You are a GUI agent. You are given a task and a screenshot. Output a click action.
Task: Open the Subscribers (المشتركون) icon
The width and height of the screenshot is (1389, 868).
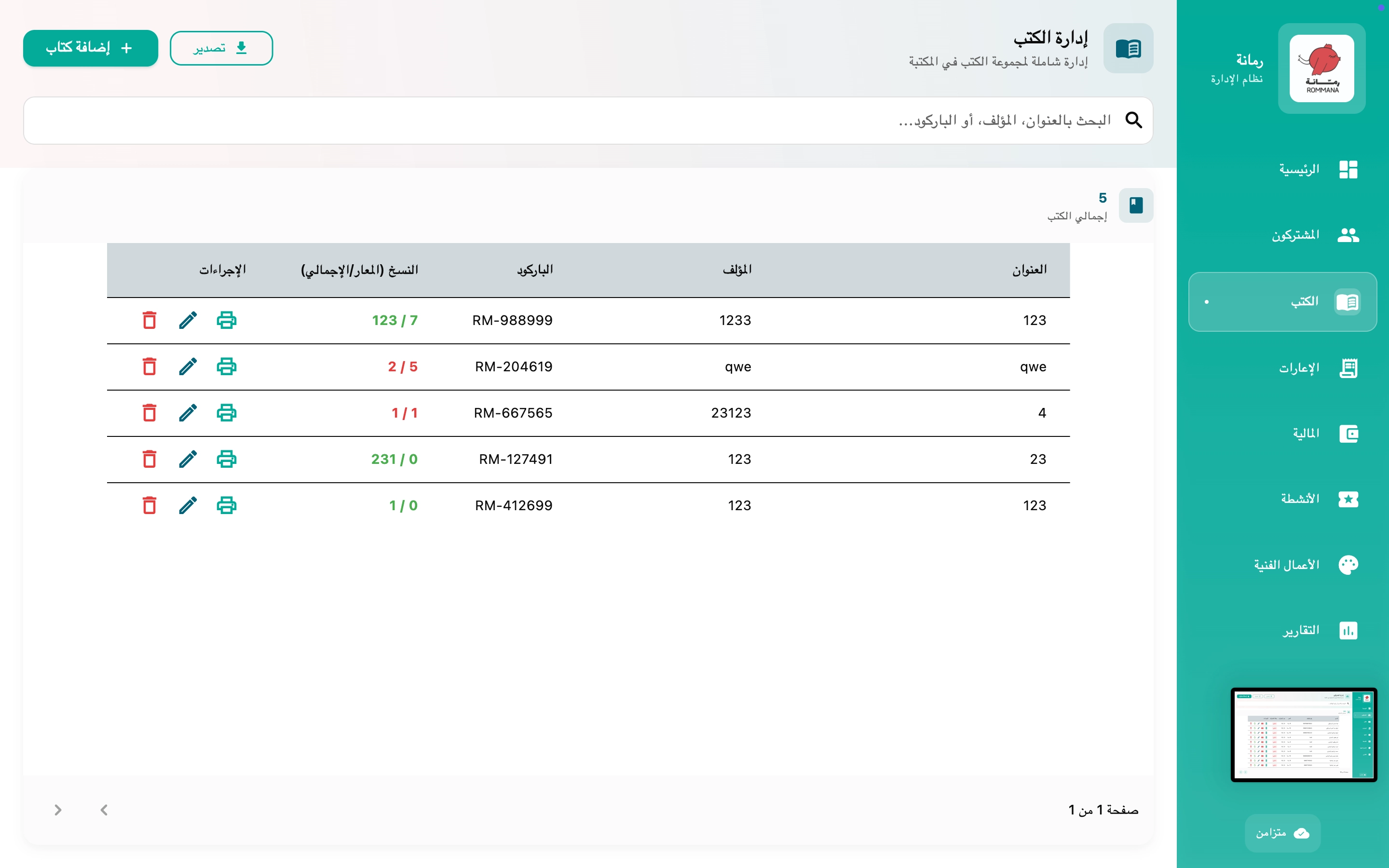pos(1348,235)
